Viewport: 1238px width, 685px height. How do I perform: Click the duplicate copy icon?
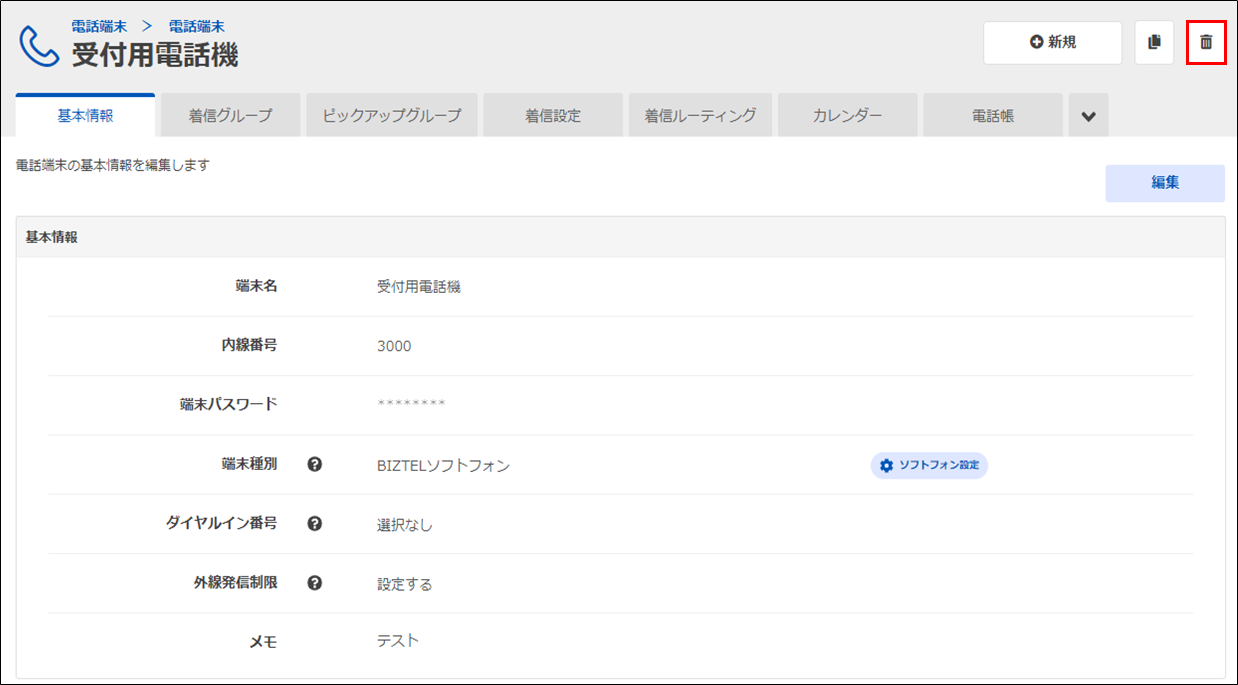(x=1154, y=42)
